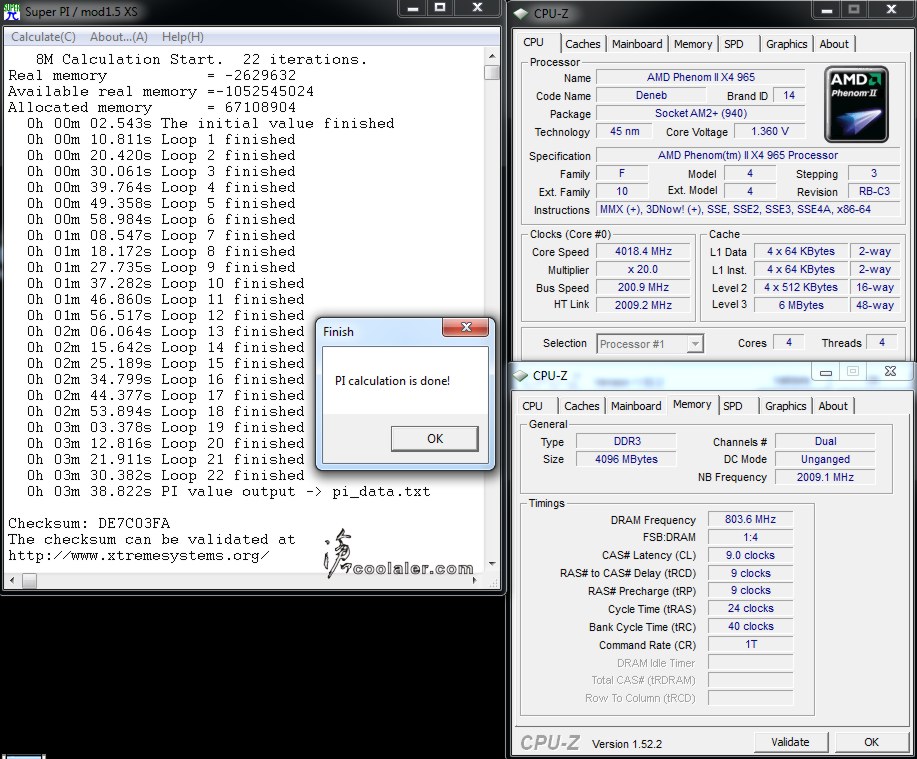Expand the Processor #1 selection dropdown
Viewport: 917px width, 759px height.
click(695, 344)
